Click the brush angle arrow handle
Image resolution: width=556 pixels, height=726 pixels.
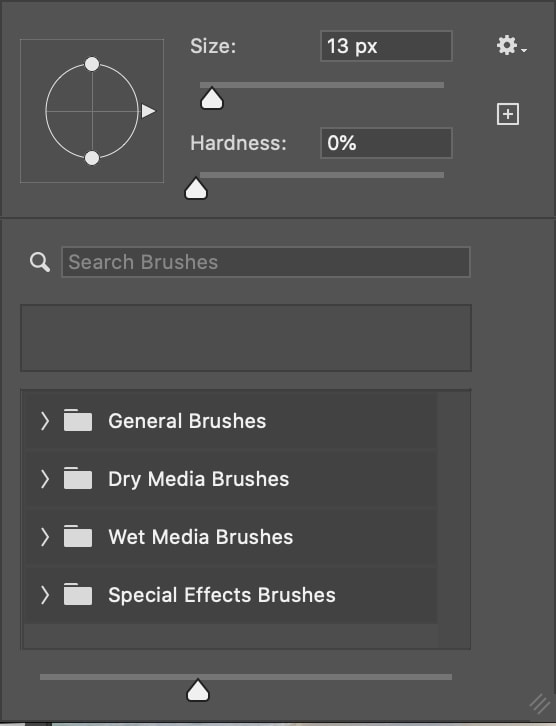148,111
